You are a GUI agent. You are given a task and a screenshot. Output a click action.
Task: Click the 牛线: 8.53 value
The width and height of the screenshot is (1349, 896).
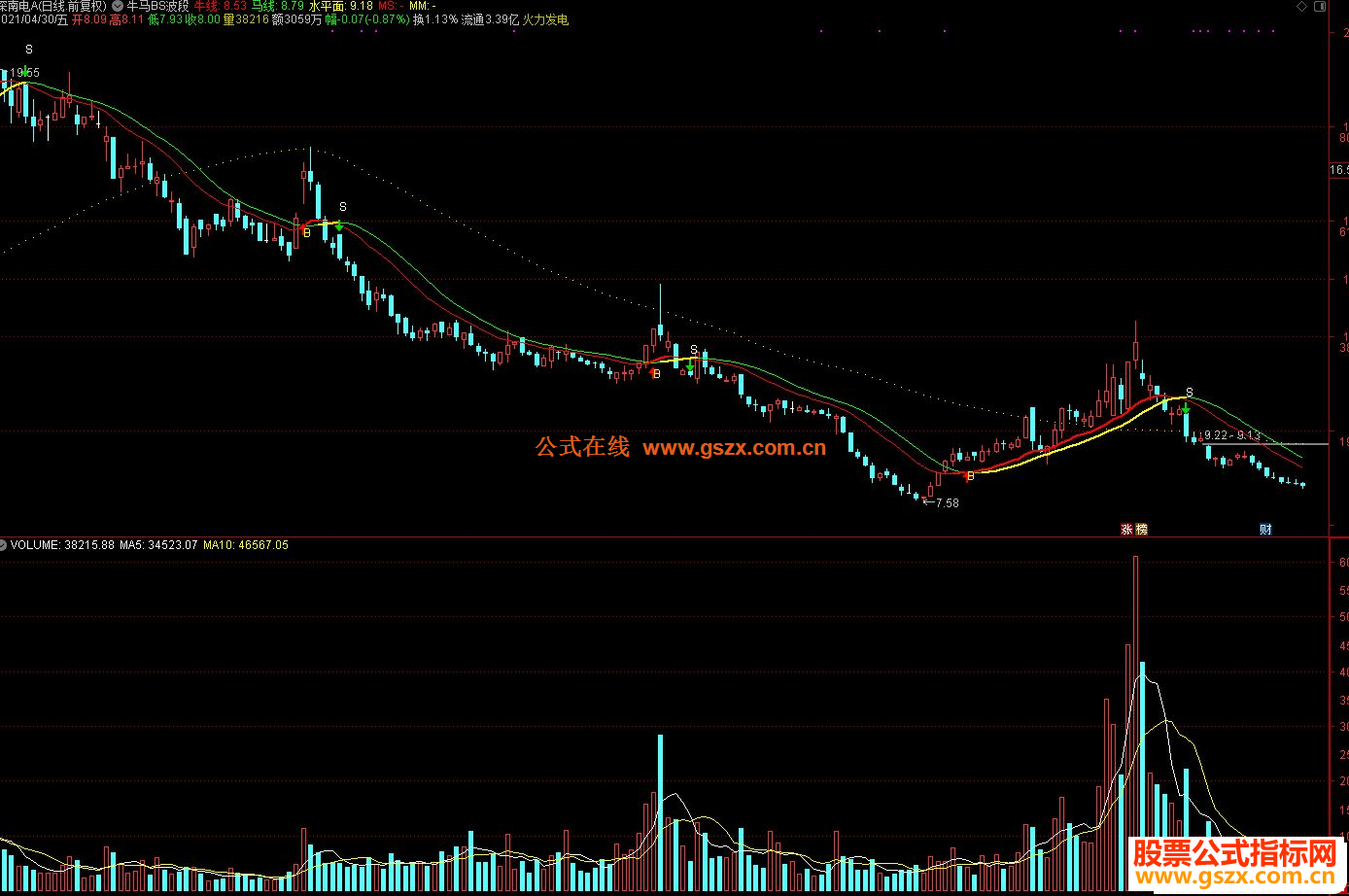pyautogui.click(x=221, y=6)
